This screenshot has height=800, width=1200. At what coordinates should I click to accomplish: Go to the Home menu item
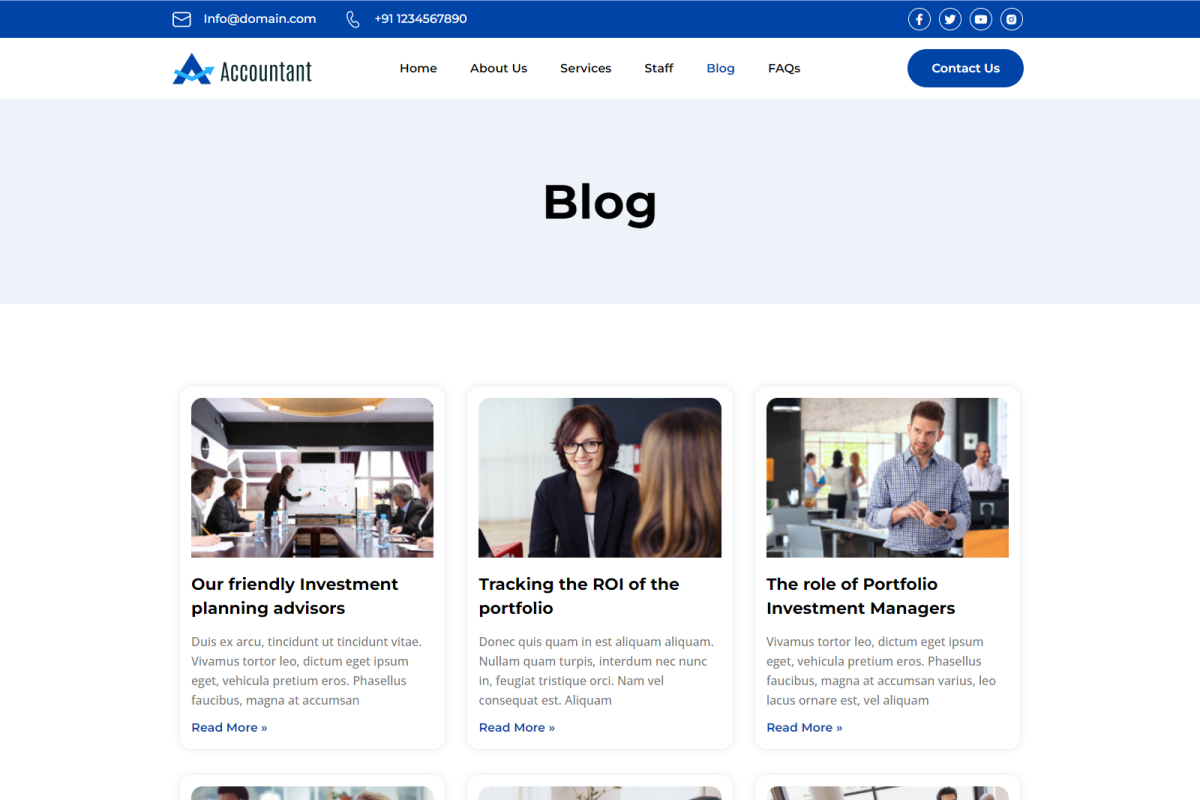[418, 68]
